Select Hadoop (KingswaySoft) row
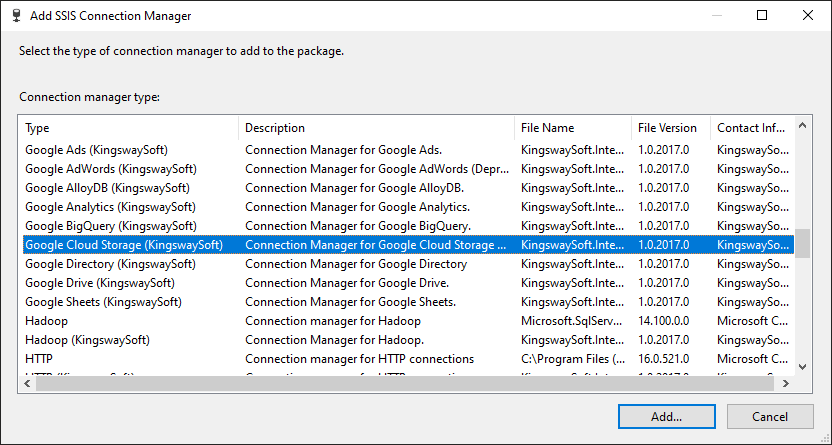Image resolution: width=832 pixels, height=445 pixels. tap(408, 340)
